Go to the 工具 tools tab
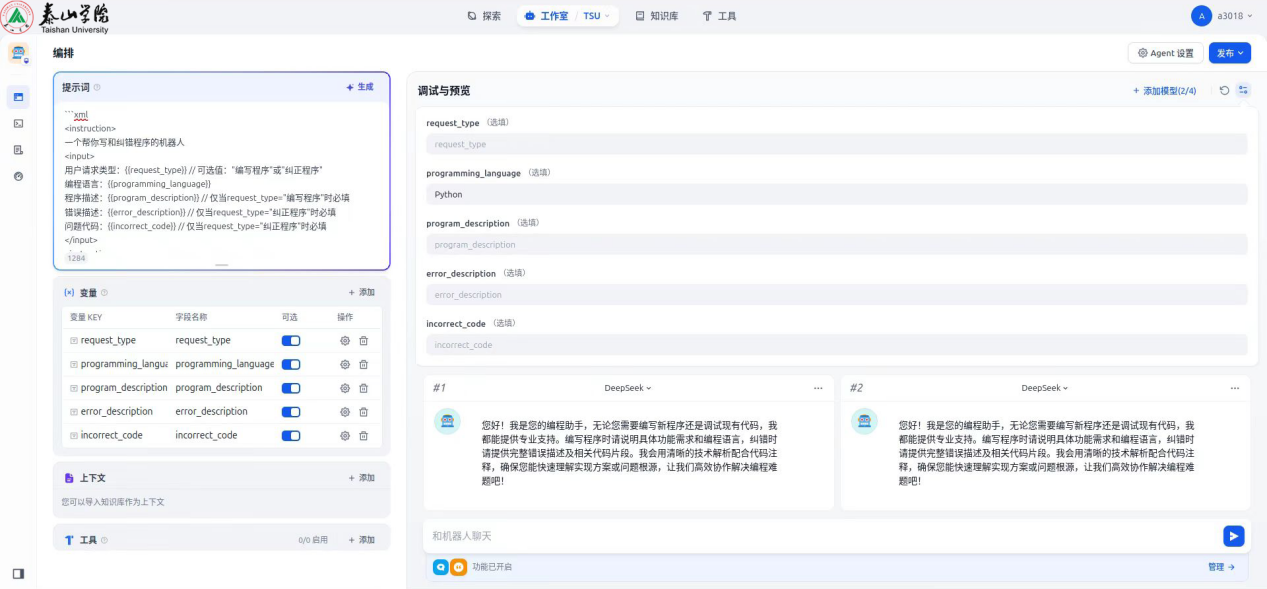Image resolution: width=1267 pixels, height=589 pixels. click(x=719, y=16)
